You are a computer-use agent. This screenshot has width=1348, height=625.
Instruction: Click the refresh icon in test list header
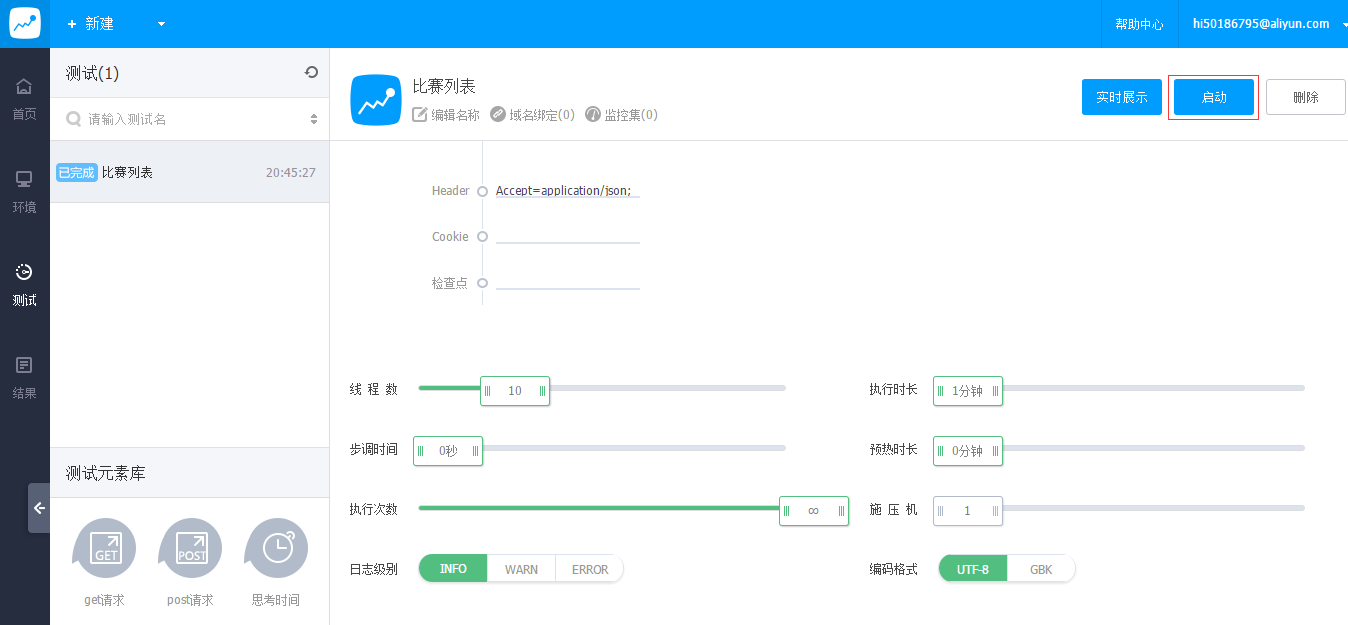pos(311,72)
